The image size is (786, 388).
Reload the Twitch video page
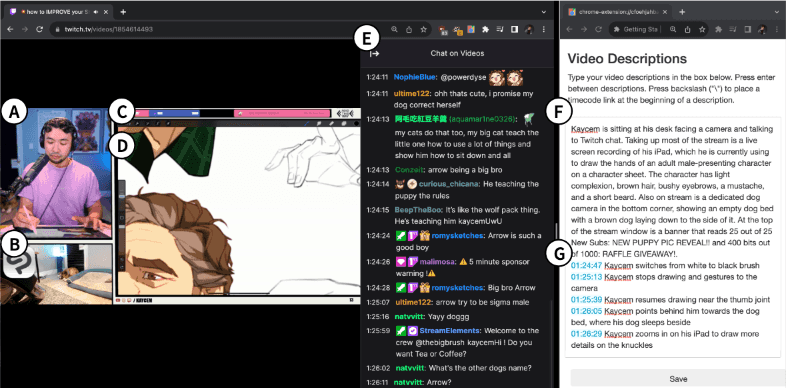[40, 30]
